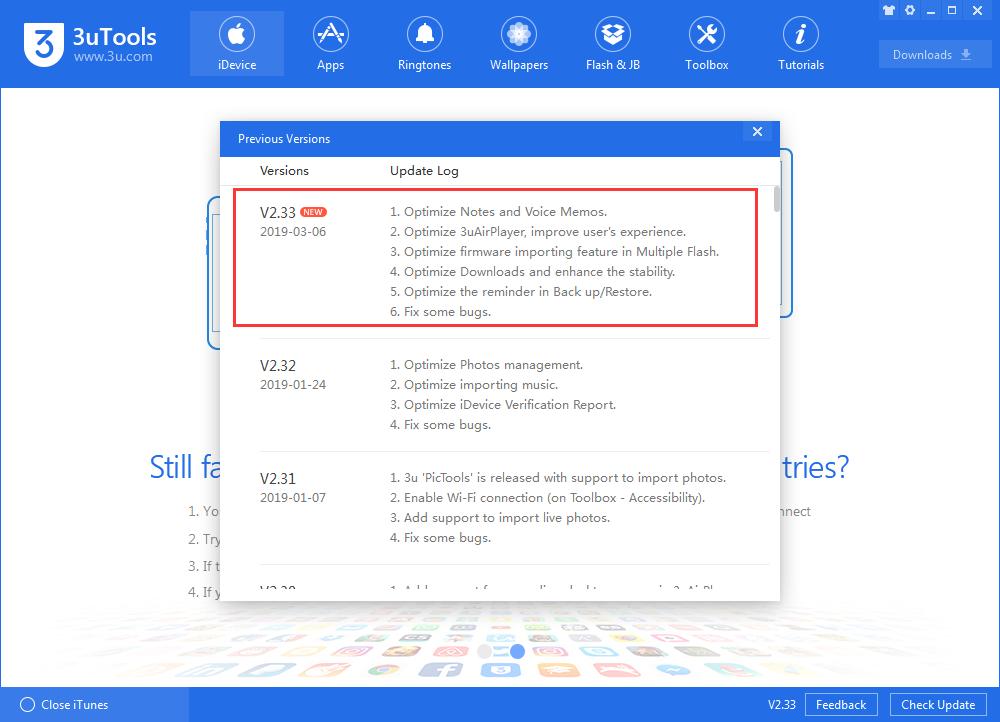
Task: Click the date 2019-01-07
Action: [293, 497]
